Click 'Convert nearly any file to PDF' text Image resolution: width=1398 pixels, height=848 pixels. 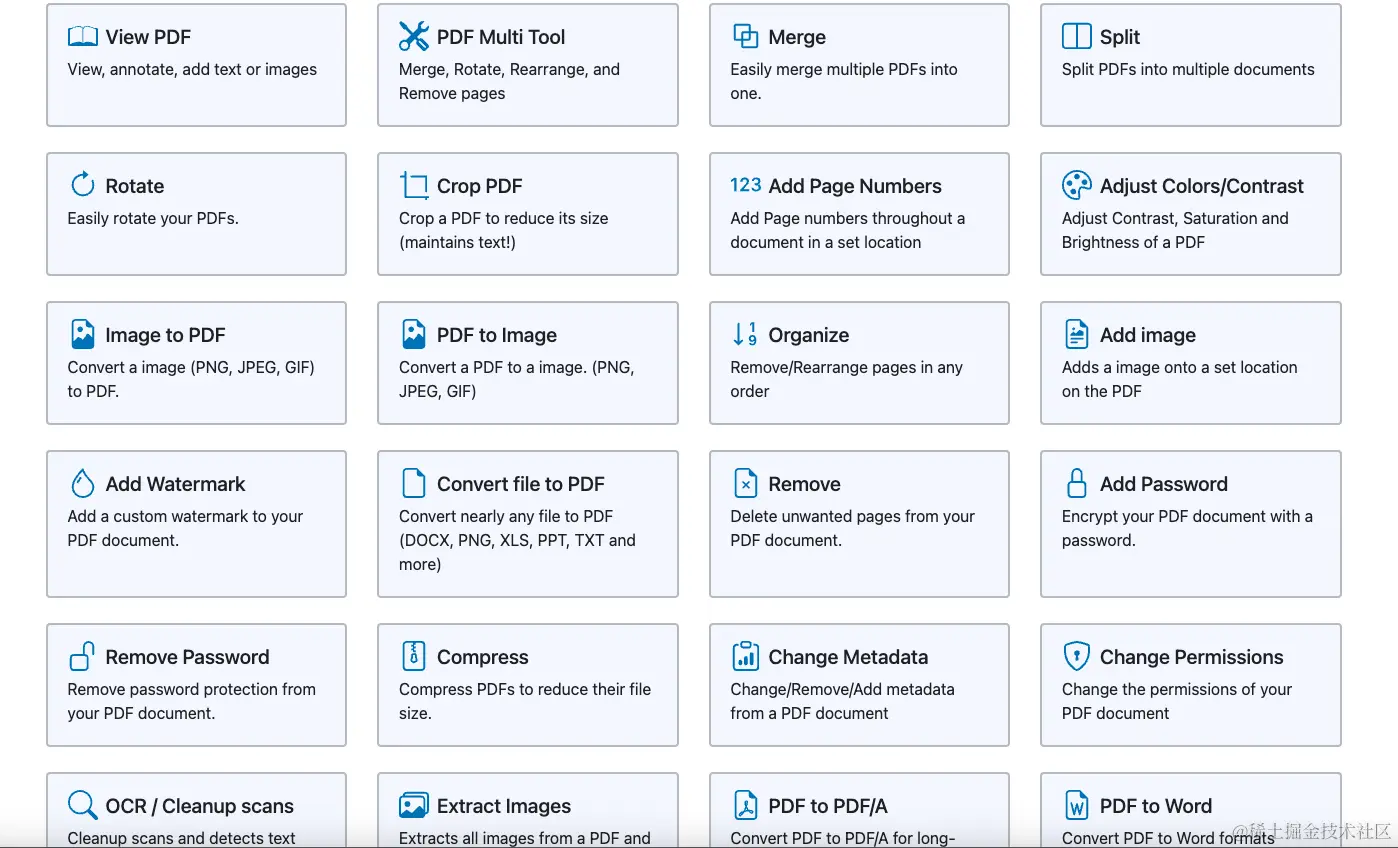tap(517, 540)
